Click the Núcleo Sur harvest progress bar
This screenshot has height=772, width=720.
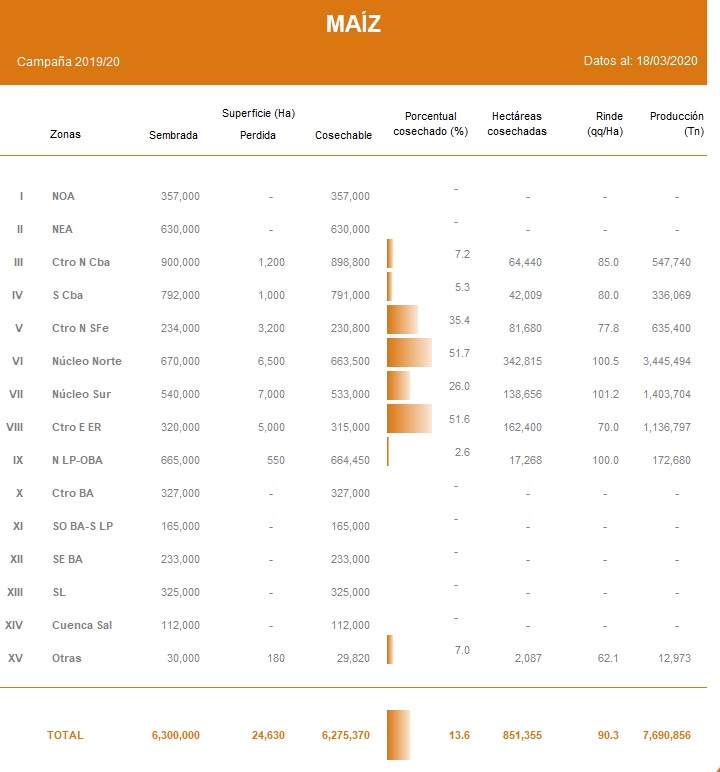coord(398,386)
